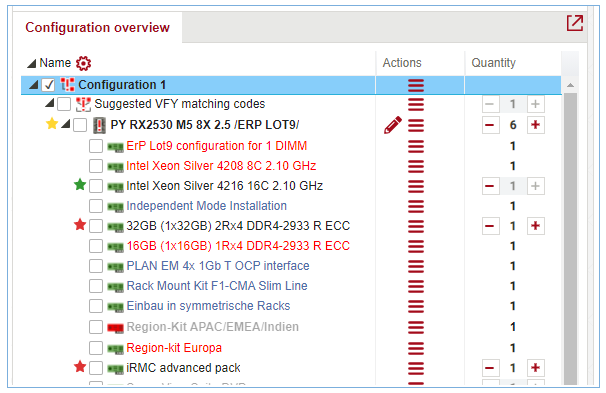Open actions menu for Configuration 1

(416, 85)
